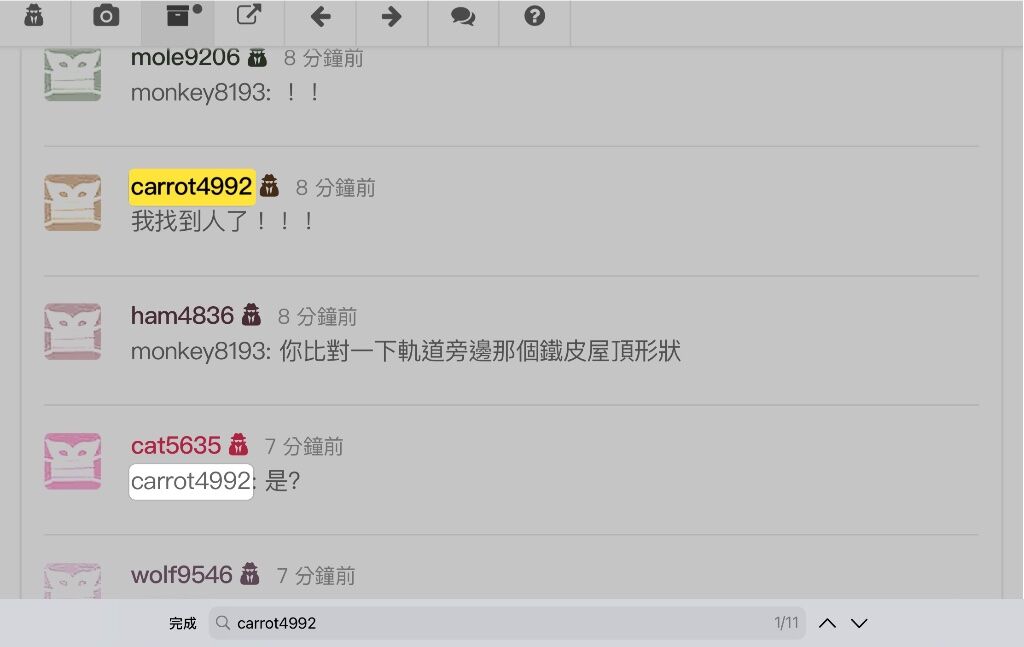Click ham4836 username
Viewport: 1024px width, 647px height.
(x=182, y=316)
